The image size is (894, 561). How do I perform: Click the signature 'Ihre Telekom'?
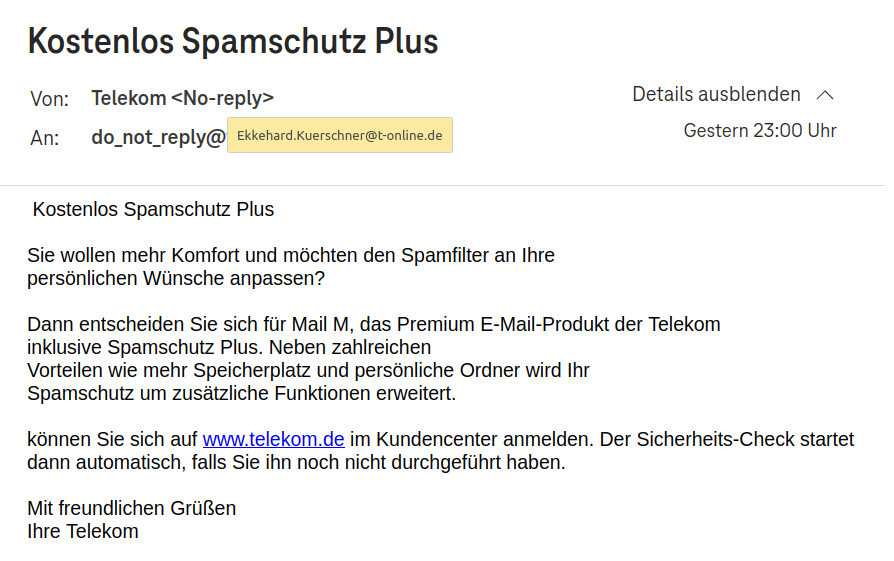click(x=83, y=531)
